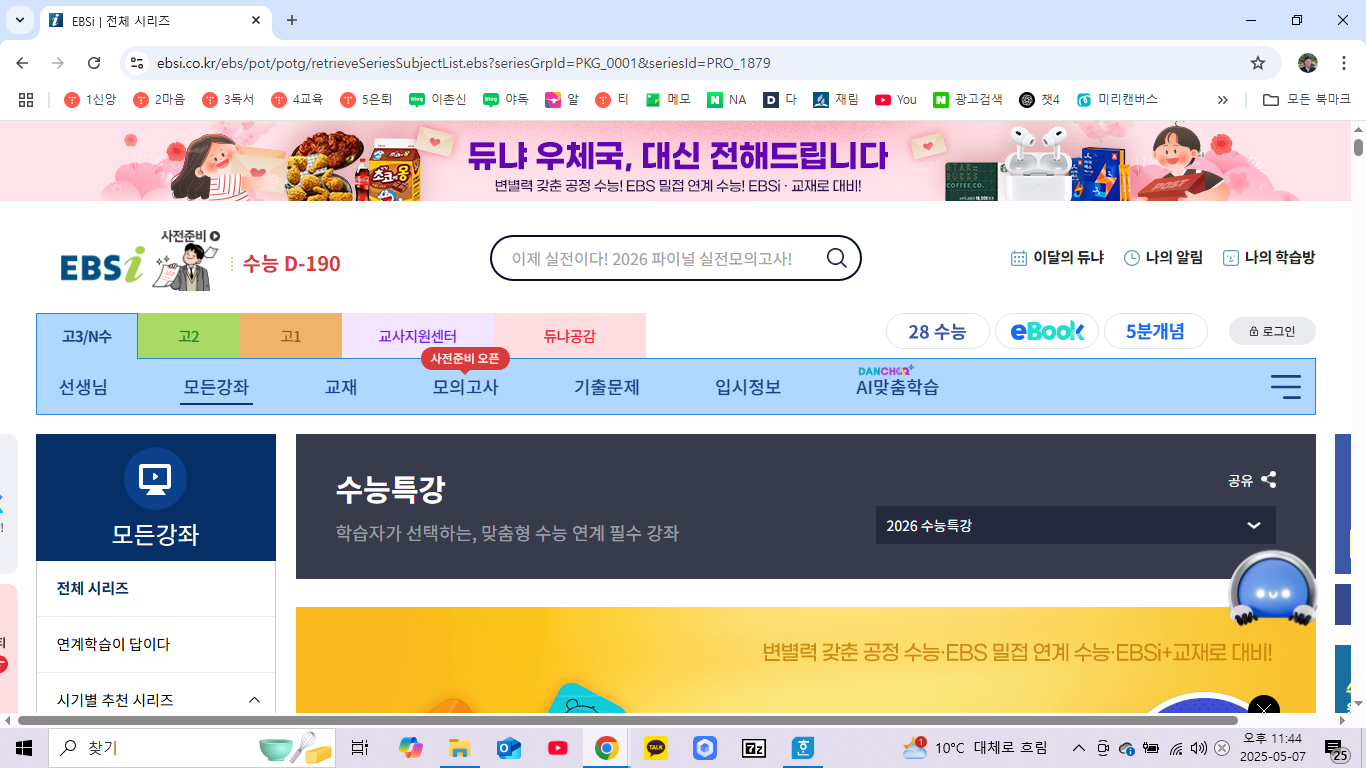Click the Chrome icon in the taskbar
This screenshot has width=1366, height=768.
point(606,748)
